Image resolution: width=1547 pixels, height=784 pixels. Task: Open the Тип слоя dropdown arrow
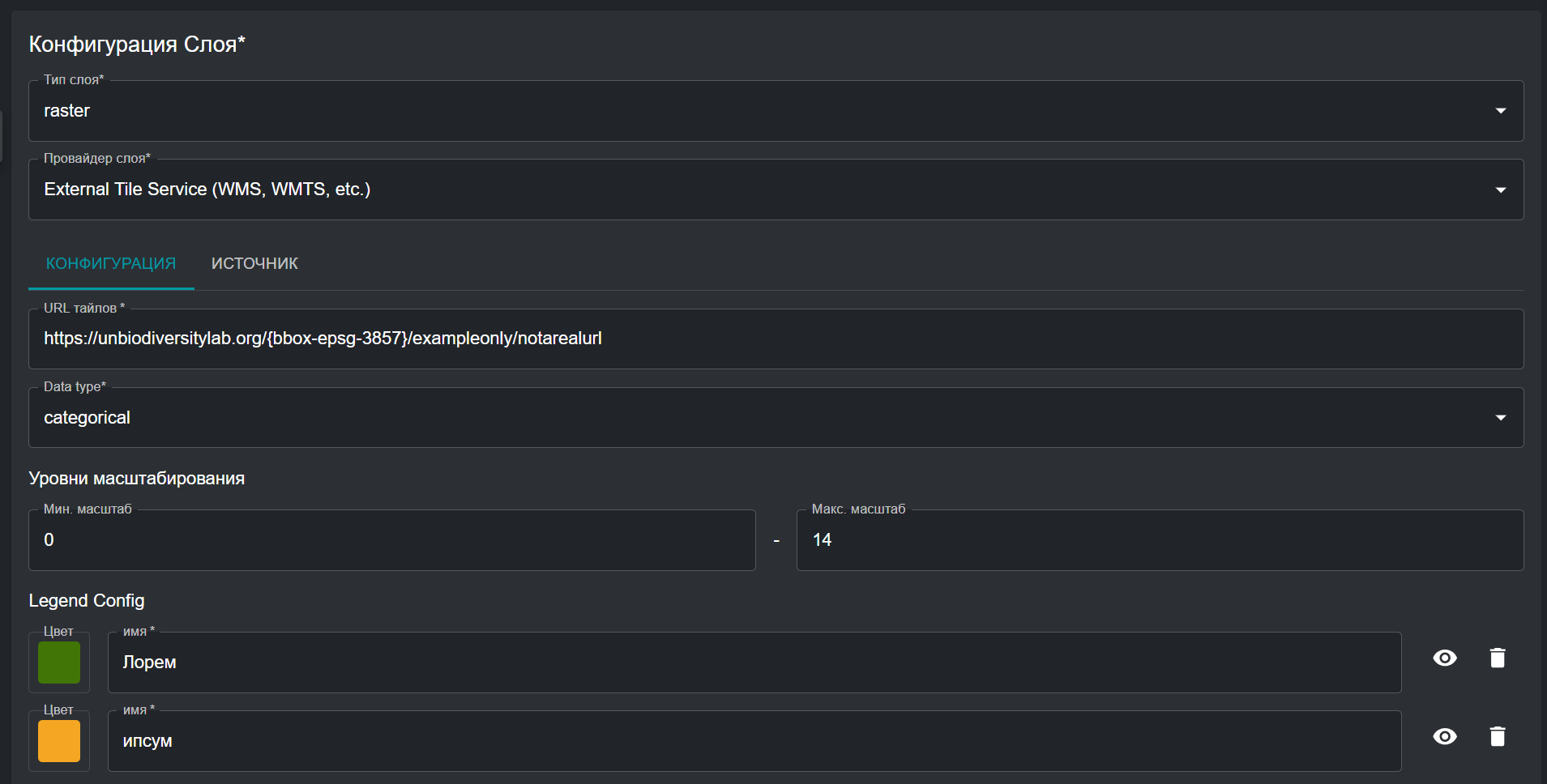pyautogui.click(x=1500, y=111)
